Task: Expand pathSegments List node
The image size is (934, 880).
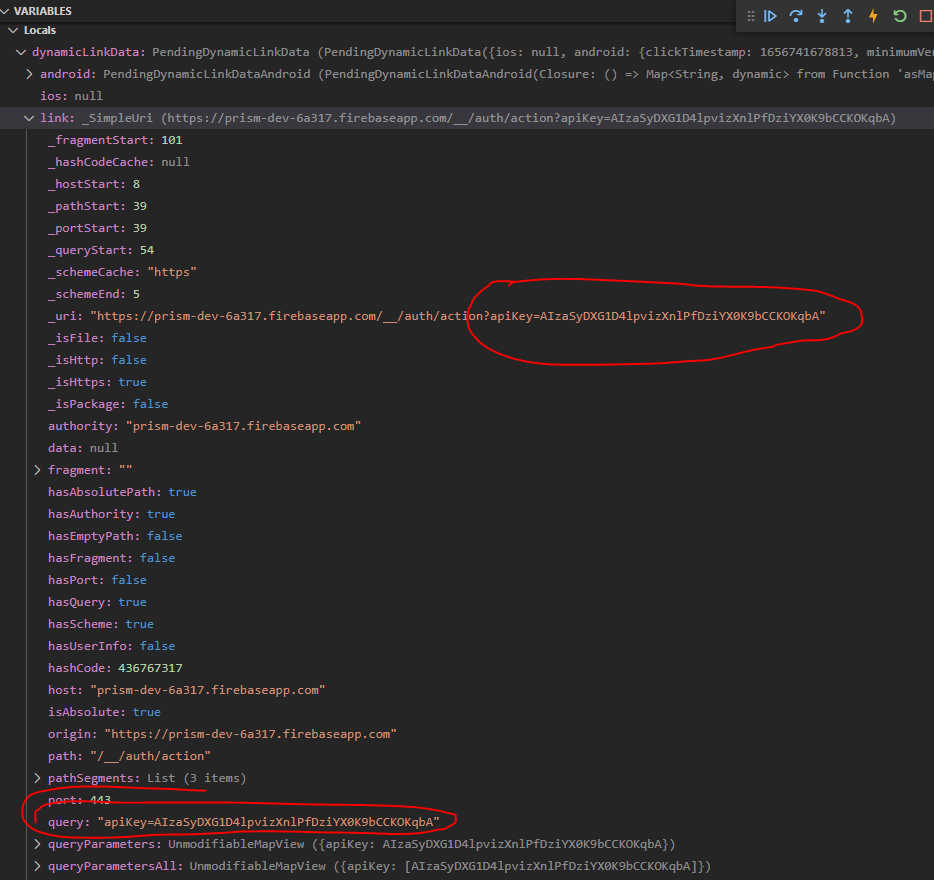Action: pos(38,778)
